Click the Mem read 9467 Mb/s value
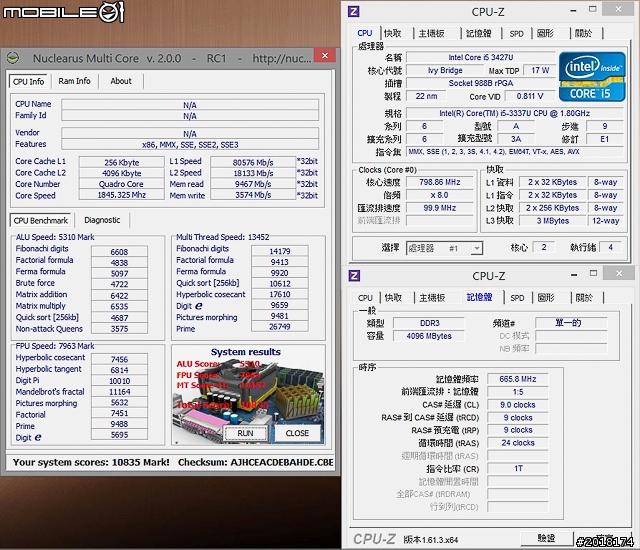The height and width of the screenshot is (550, 640). 253,184
